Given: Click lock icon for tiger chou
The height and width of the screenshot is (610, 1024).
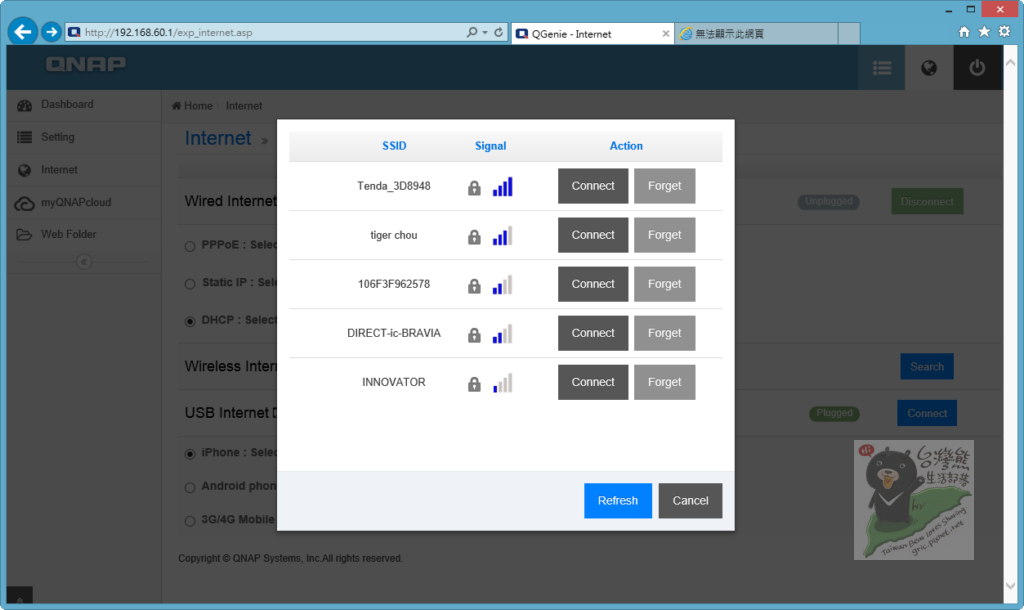Looking at the screenshot, I should [474, 237].
